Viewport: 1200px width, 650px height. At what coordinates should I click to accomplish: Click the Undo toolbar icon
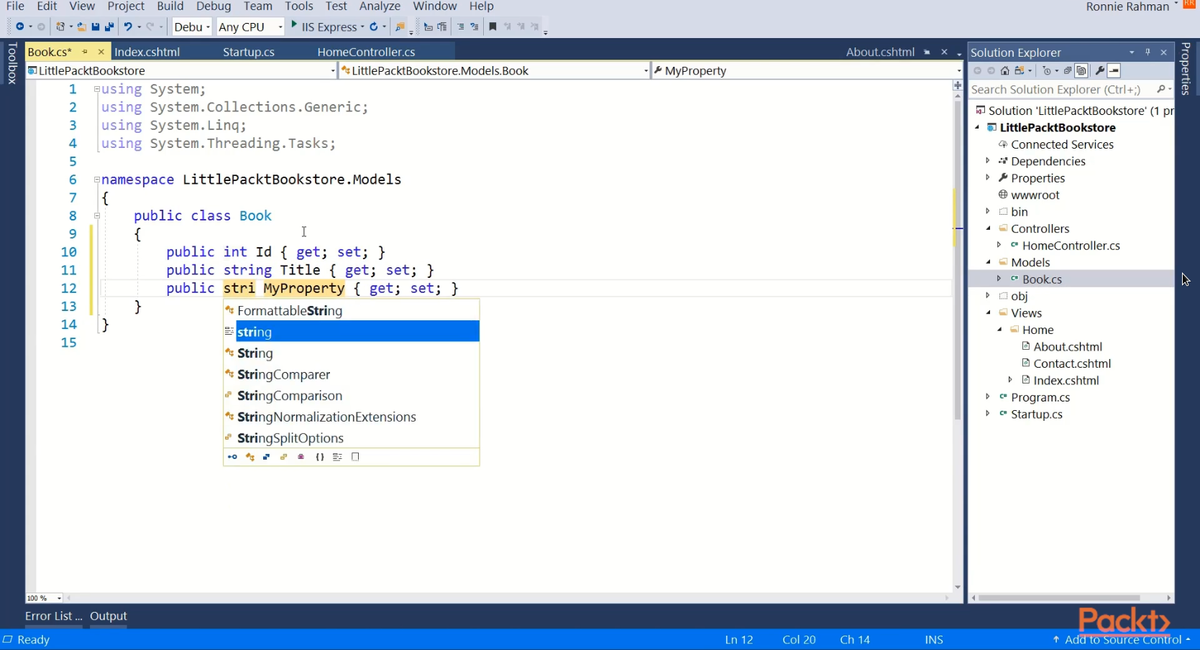coord(128,26)
